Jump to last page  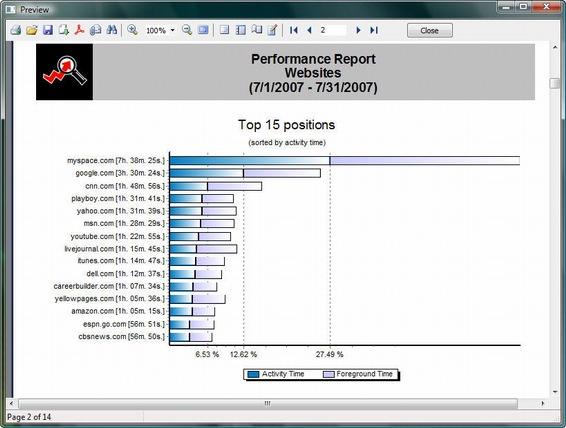tap(374, 30)
